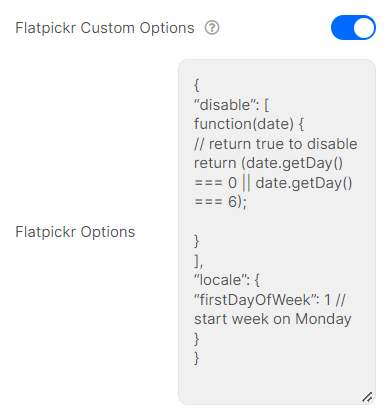Click the closing brace below the blank line
Screen dimensions: 387x415
click(197, 241)
